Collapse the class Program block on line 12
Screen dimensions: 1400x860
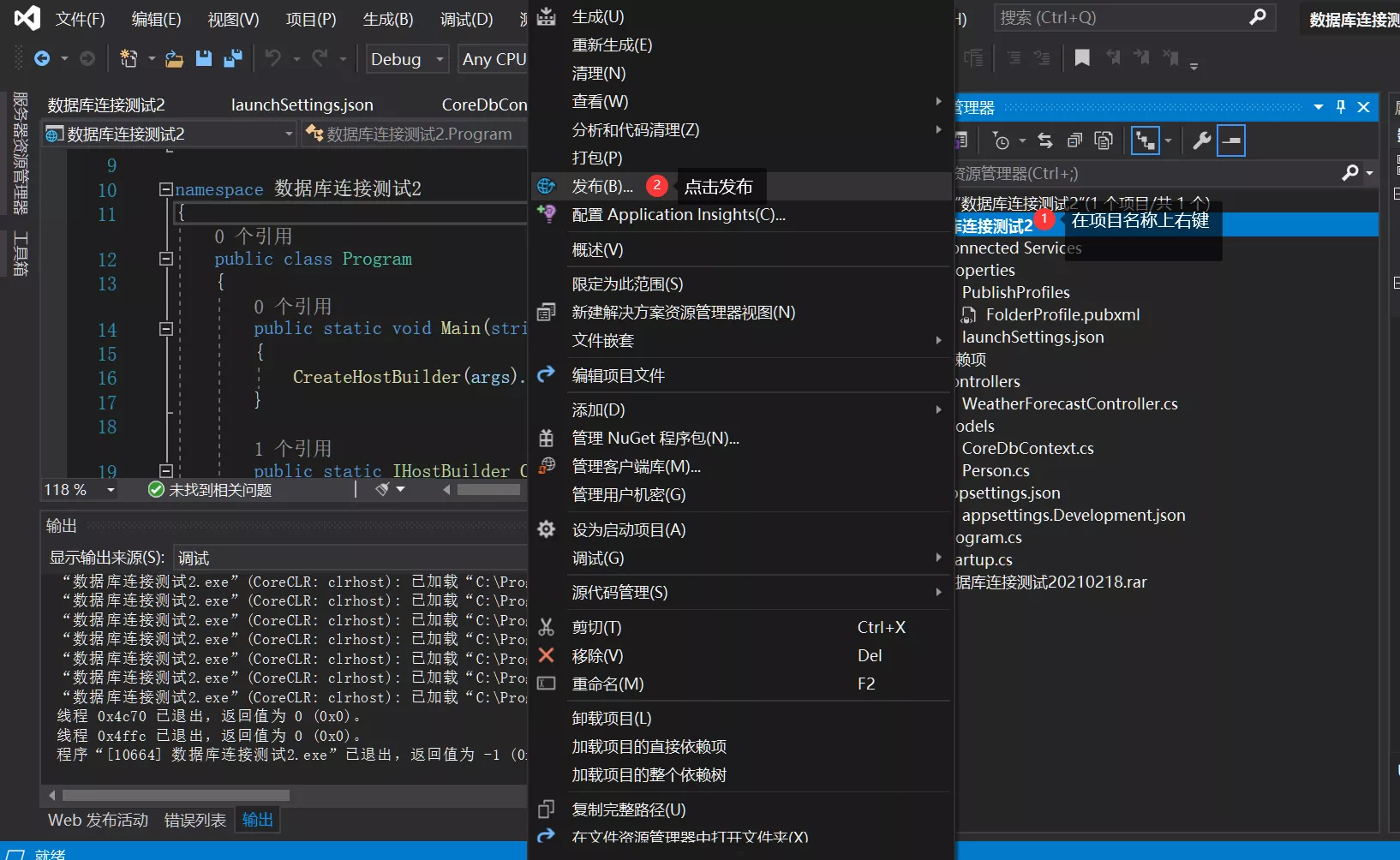pos(166,259)
